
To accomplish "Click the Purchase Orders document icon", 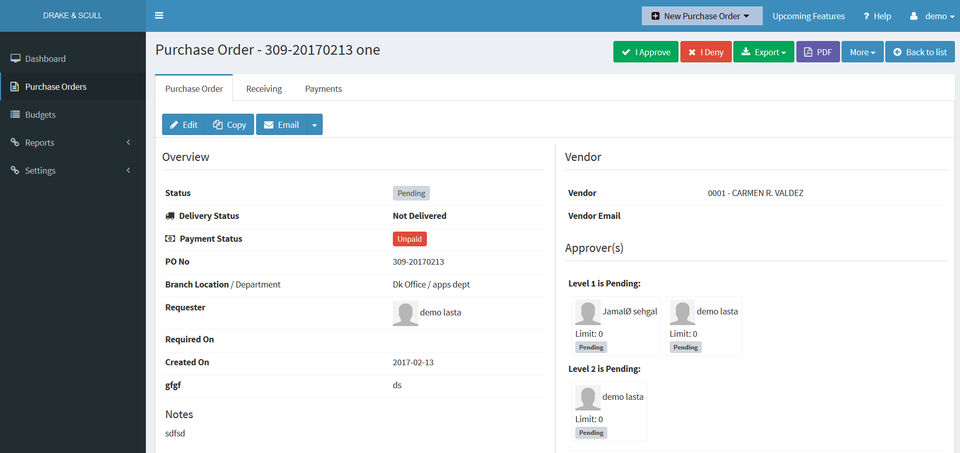I will (15, 87).
